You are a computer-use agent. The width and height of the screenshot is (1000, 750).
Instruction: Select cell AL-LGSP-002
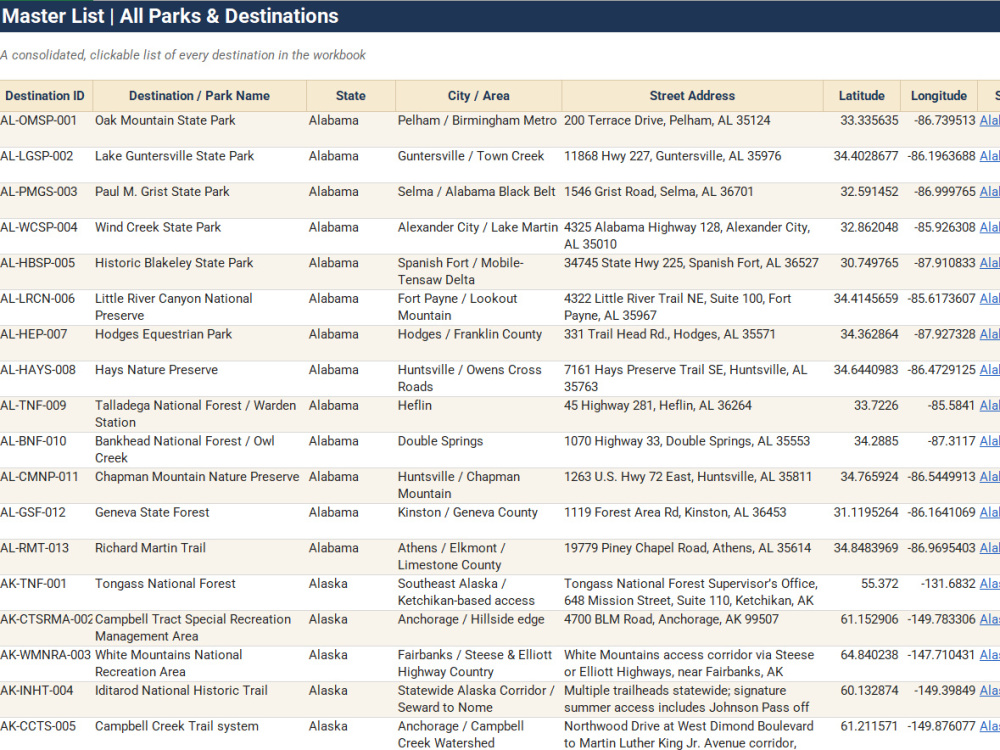coord(46,165)
